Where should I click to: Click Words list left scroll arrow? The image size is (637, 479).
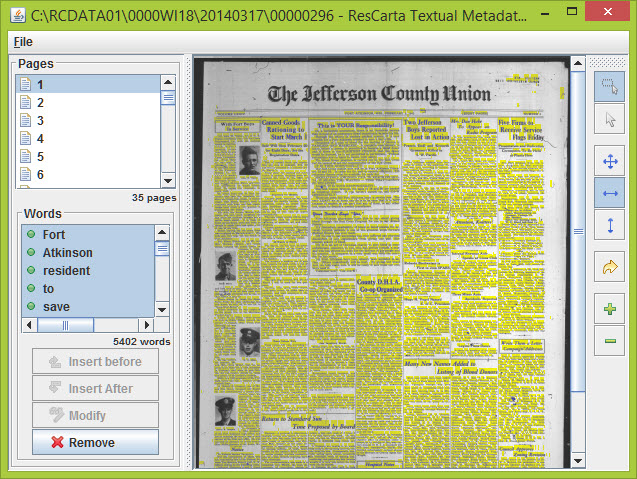pos(29,325)
